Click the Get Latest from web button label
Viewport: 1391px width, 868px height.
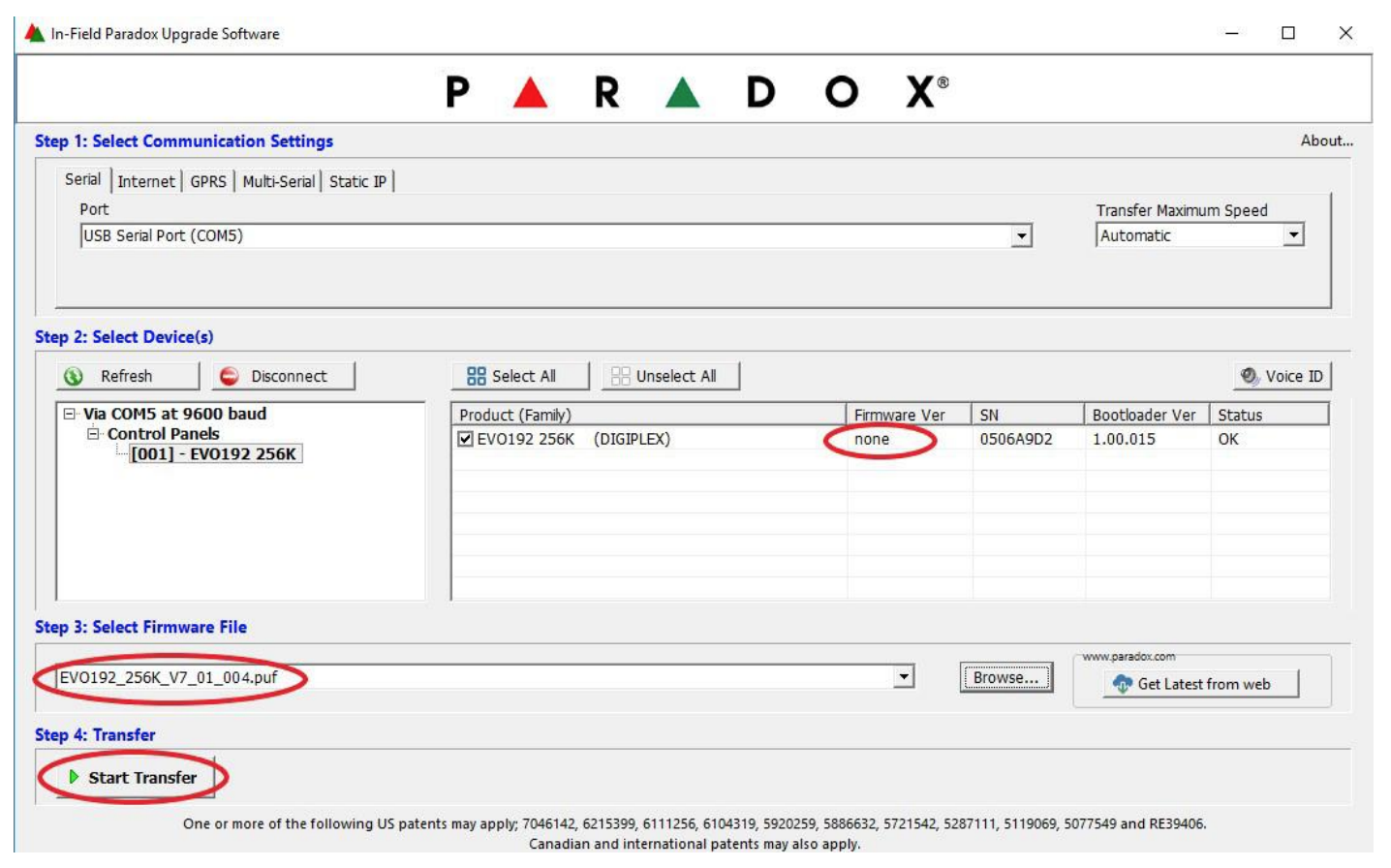(1204, 684)
